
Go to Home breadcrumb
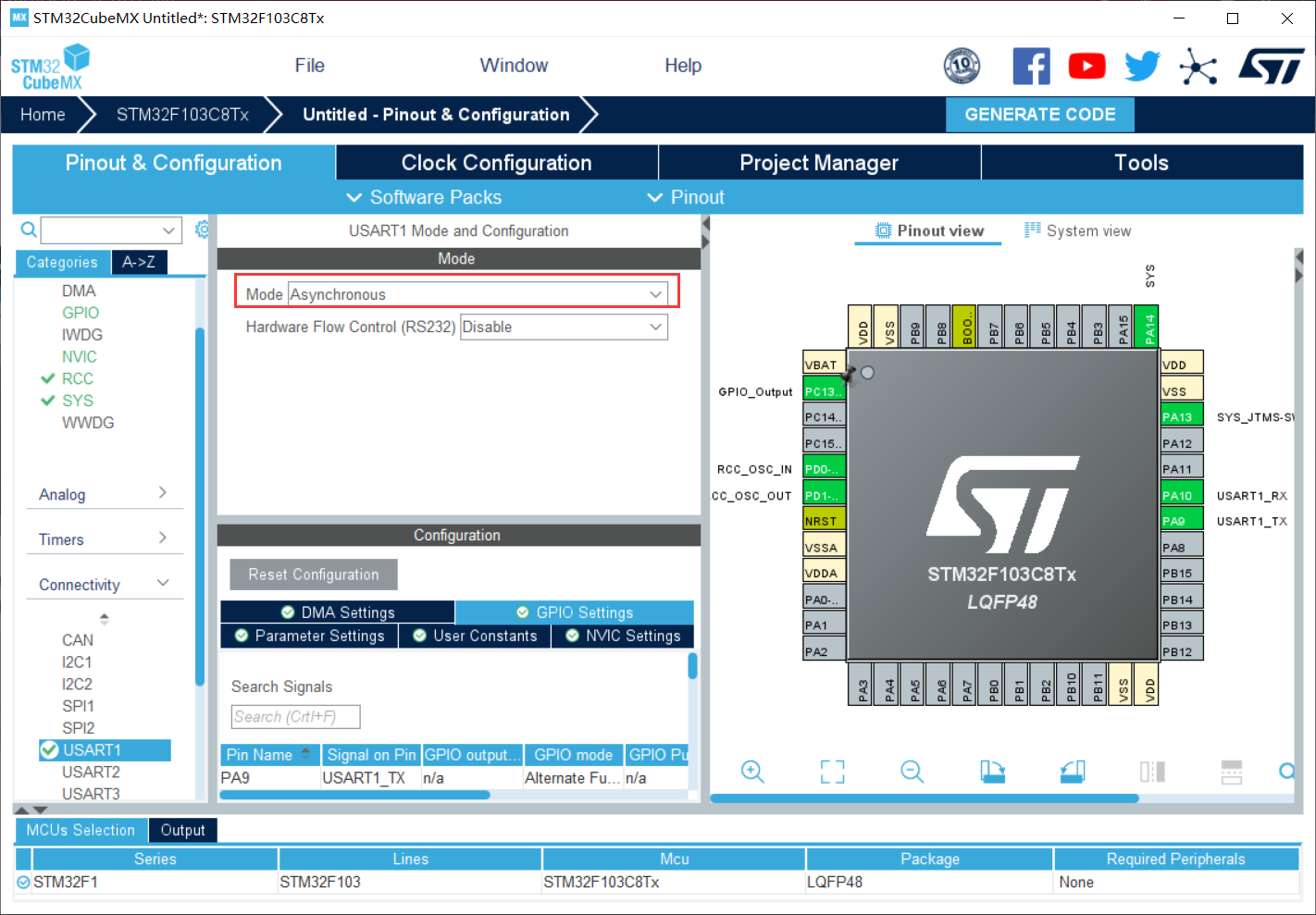pyautogui.click(x=43, y=115)
